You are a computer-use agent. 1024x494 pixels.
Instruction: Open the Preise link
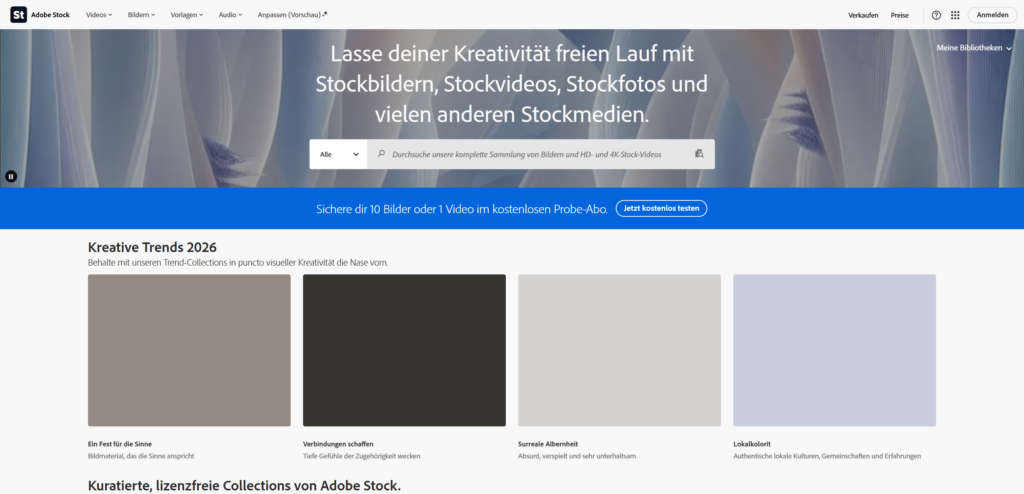tap(900, 15)
